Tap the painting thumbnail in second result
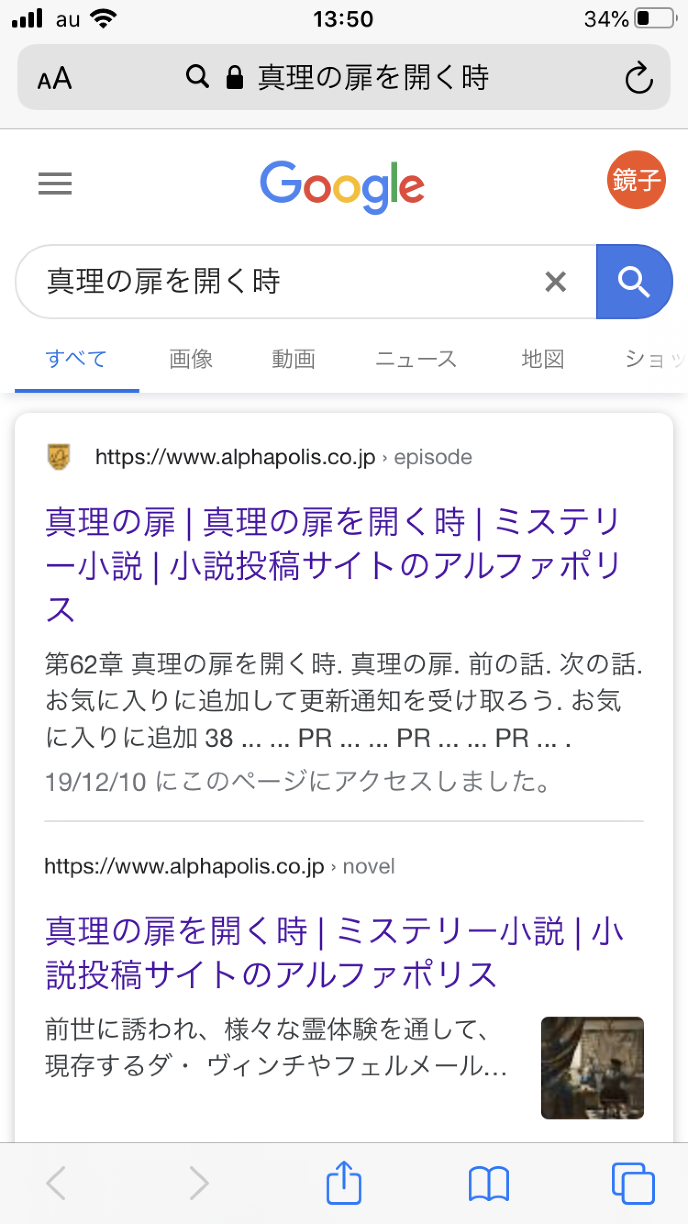 pyautogui.click(x=592, y=1067)
